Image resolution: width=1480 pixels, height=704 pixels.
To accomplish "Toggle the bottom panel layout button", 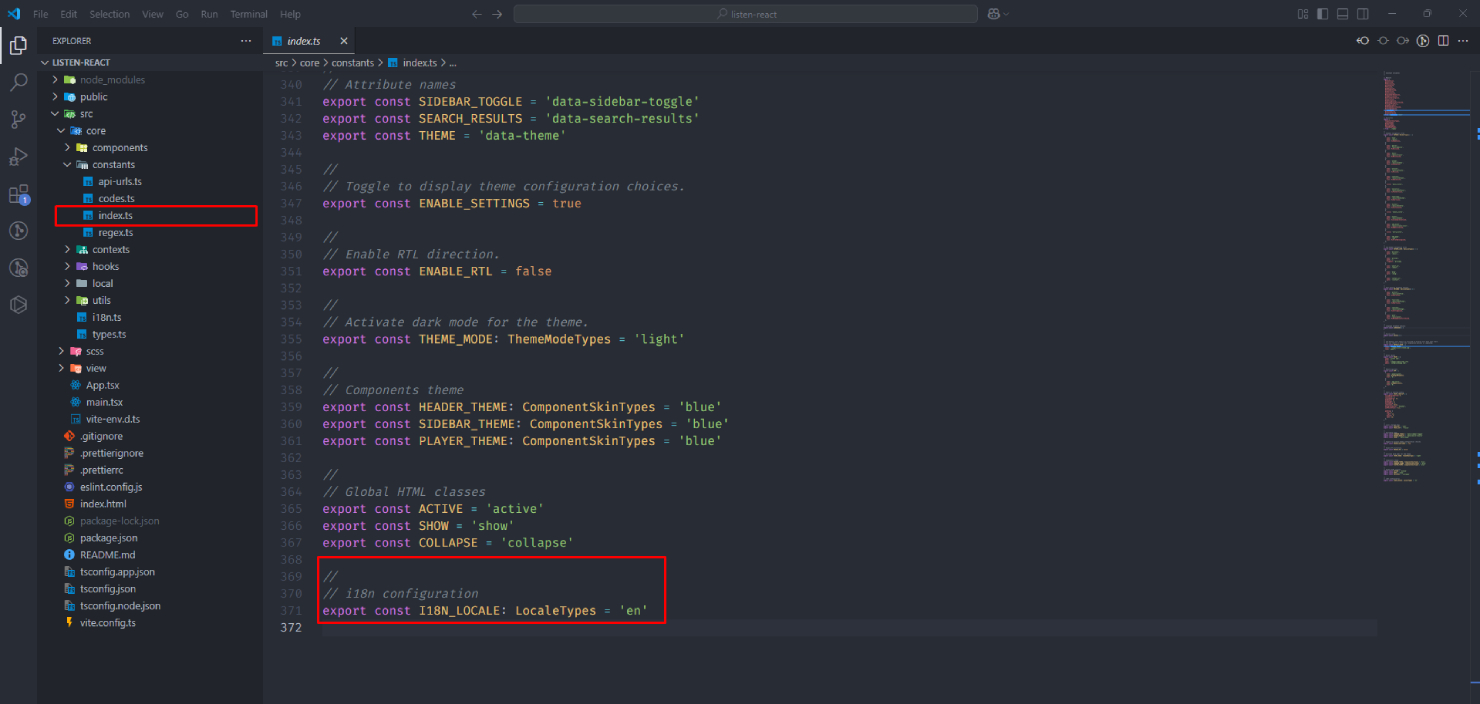I will [1343, 14].
